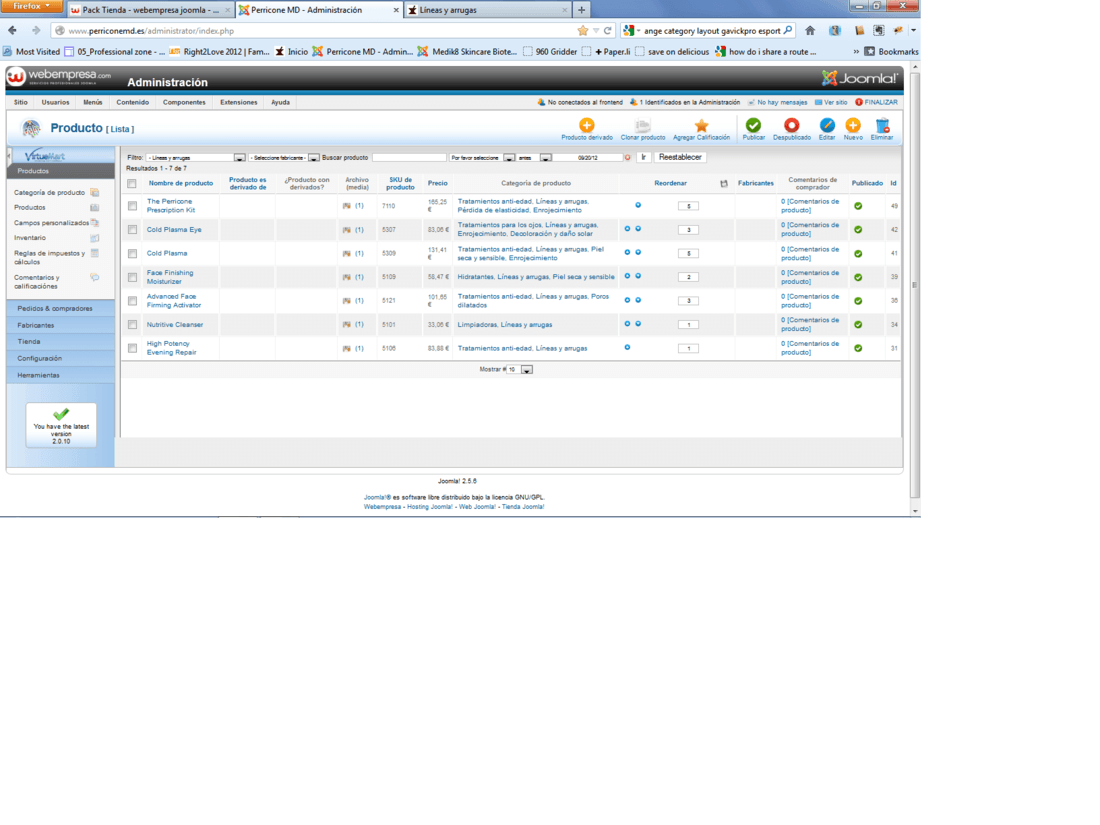Open the Usuarios menu
1100x825 pixels.
point(55,102)
